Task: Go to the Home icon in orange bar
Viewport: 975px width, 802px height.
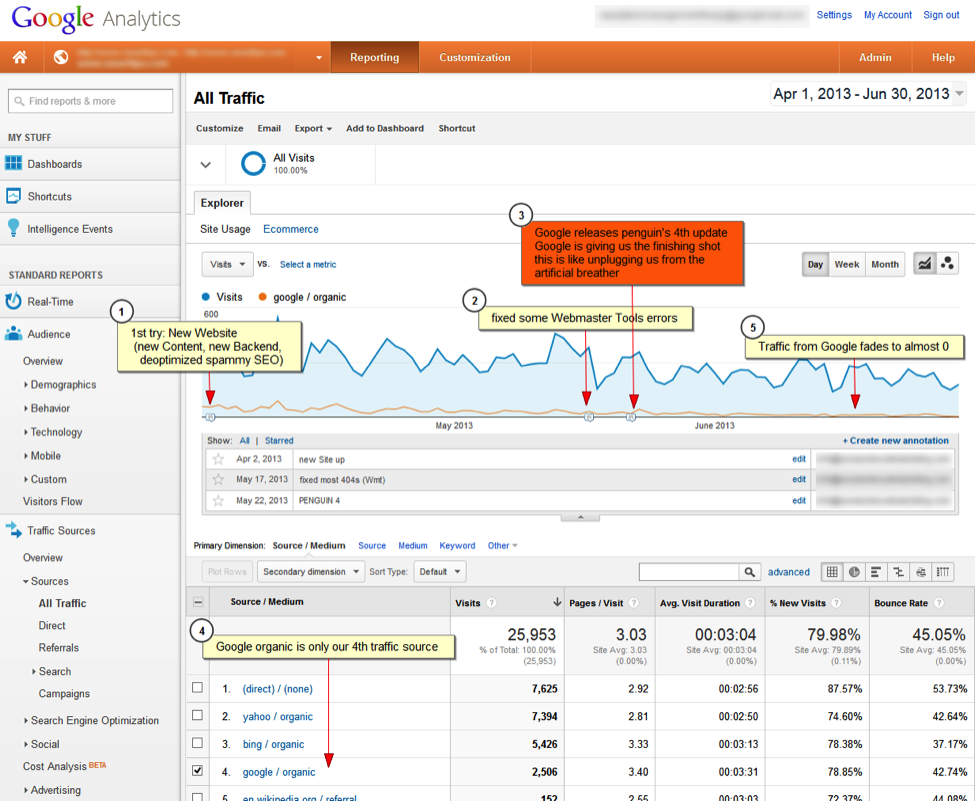Action: [x=20, y=57]
